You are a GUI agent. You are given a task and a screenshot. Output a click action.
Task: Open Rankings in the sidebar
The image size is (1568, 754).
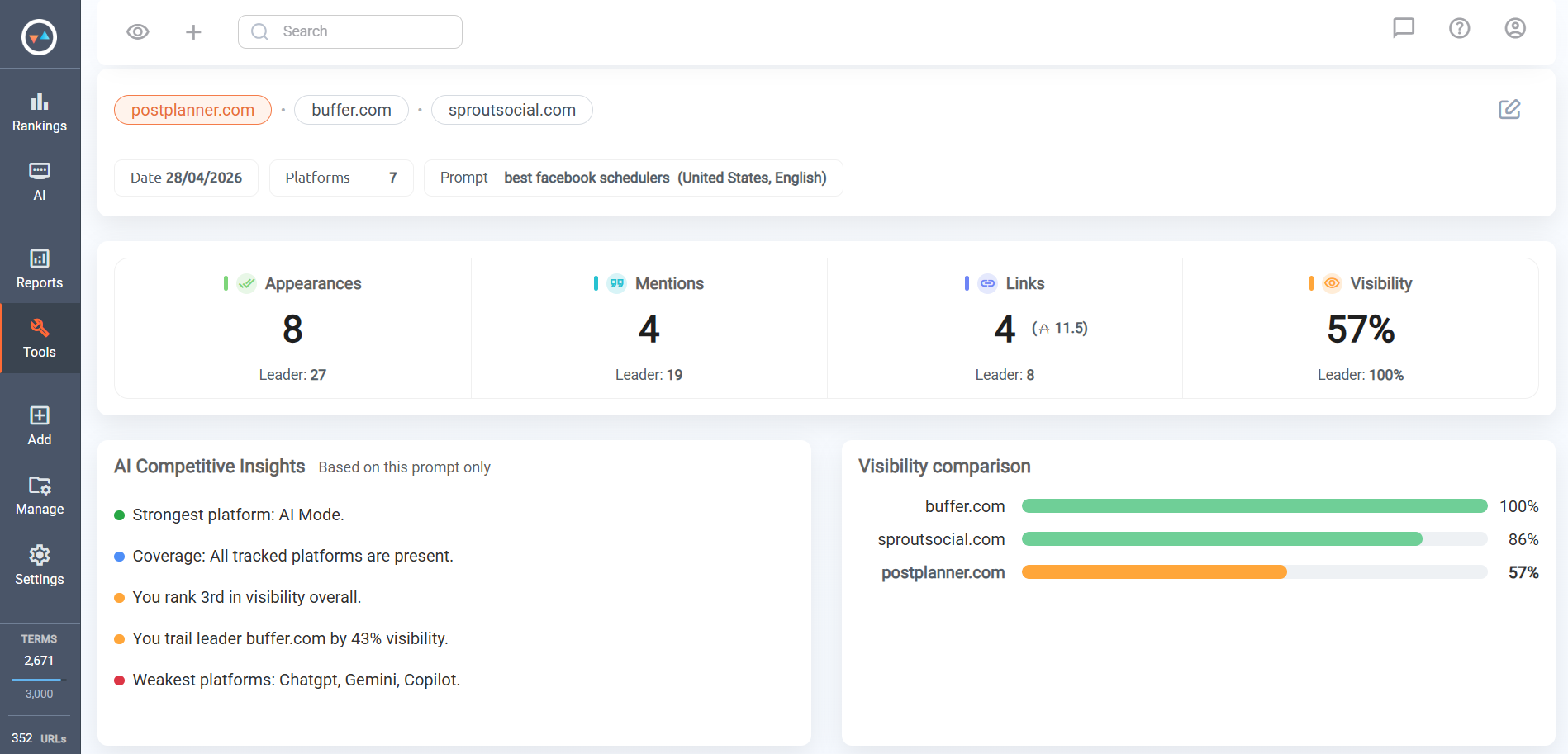(40, 113)
